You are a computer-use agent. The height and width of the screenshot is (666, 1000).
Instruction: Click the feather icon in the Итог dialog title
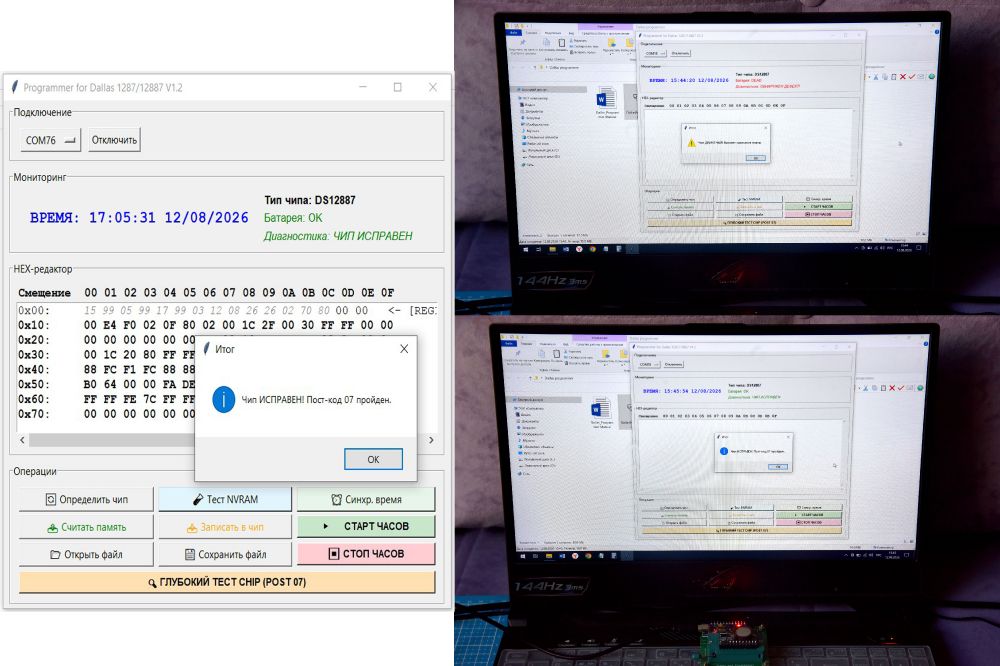(x=206, y=349)
